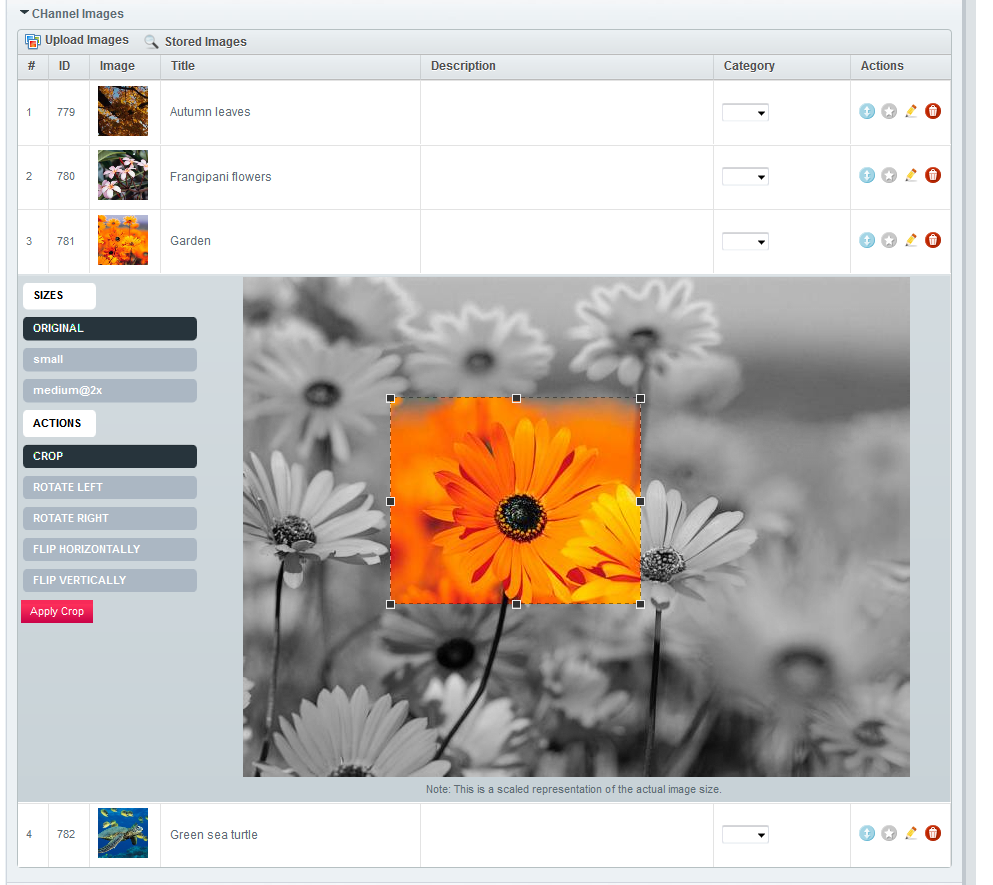
Task: Open the Garden row Category dropdown
Action: coord(745,241)
